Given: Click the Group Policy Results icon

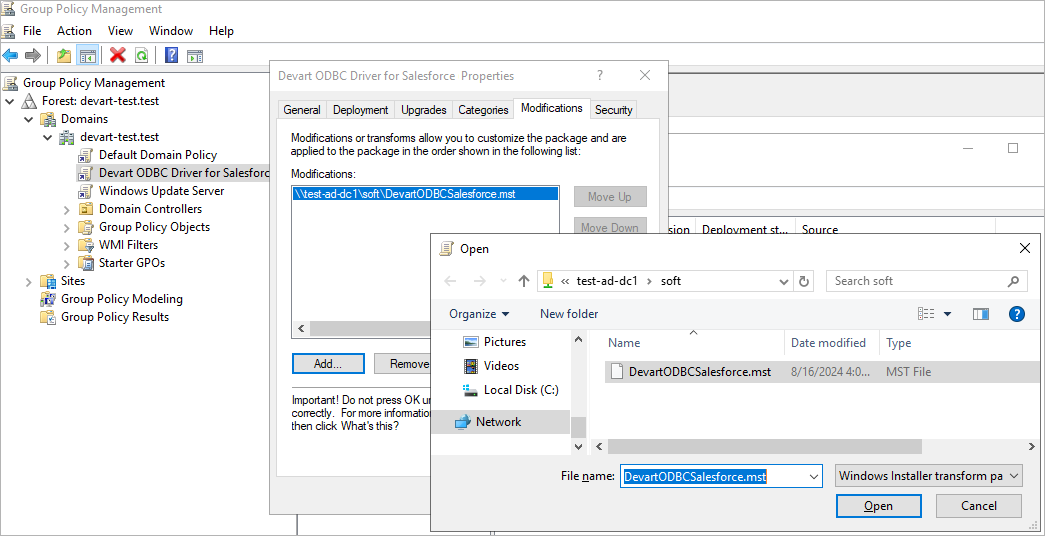Looking at the screenshot, I should [48, 317].
